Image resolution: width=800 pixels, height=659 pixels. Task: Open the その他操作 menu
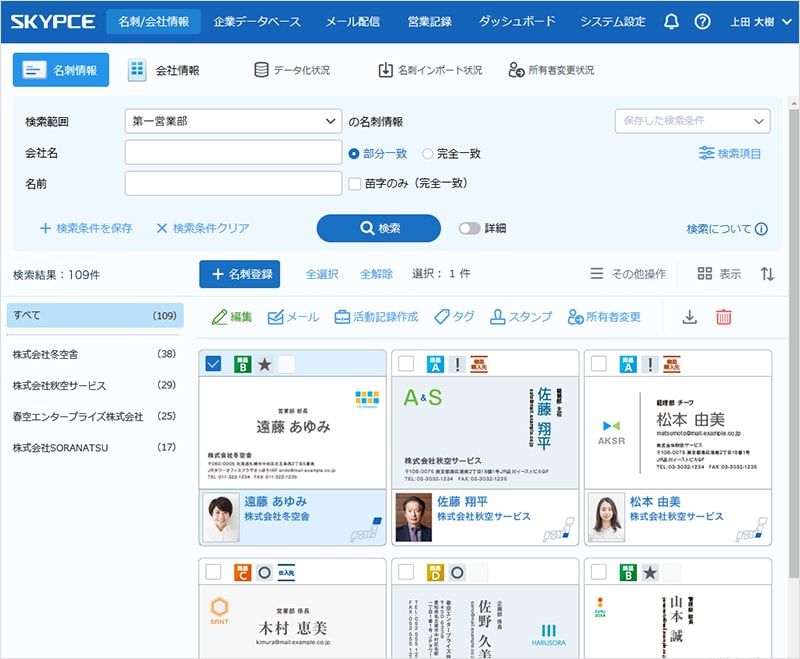point(628,274)
